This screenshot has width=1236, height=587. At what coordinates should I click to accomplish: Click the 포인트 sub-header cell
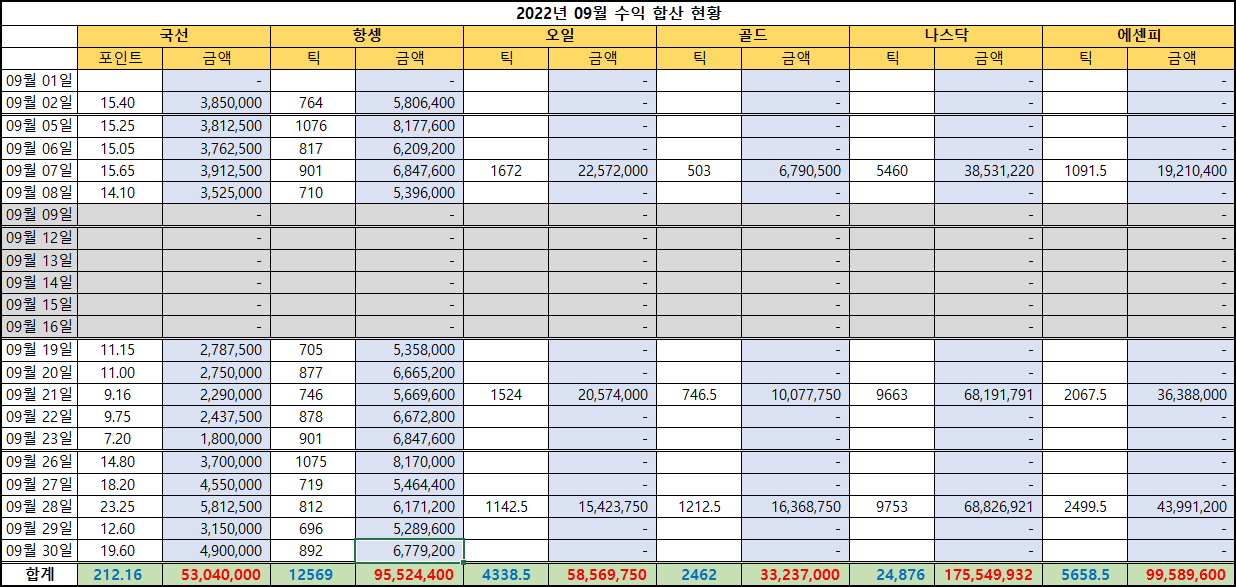[x=120, y=58]
